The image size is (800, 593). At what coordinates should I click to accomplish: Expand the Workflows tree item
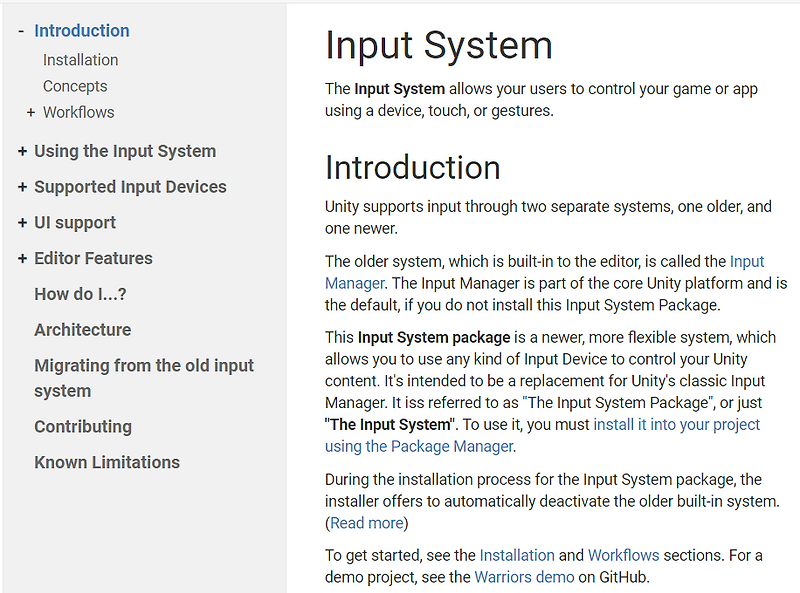tap(30, 112)
